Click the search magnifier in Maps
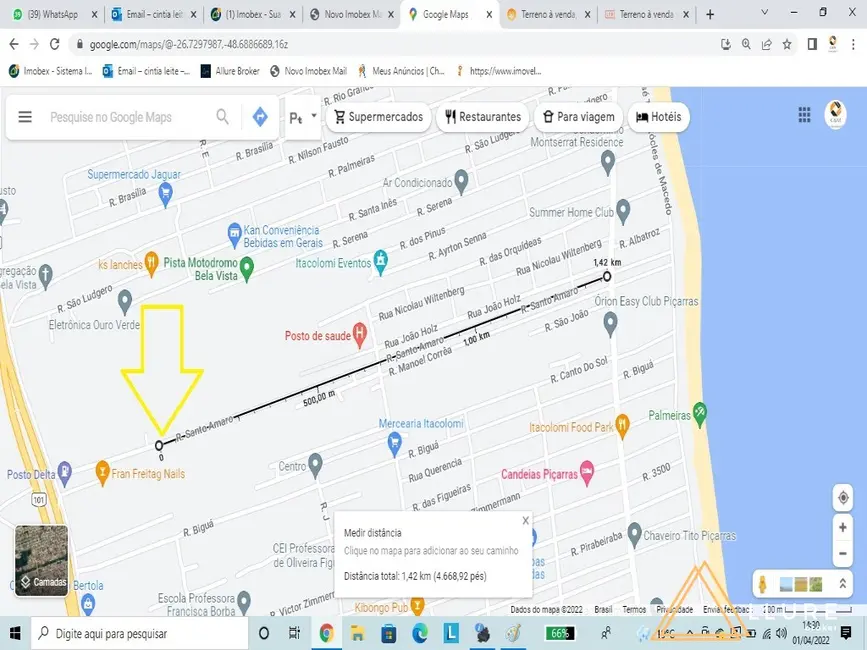This screenshot has height=650, width=867. coord(223,117)
